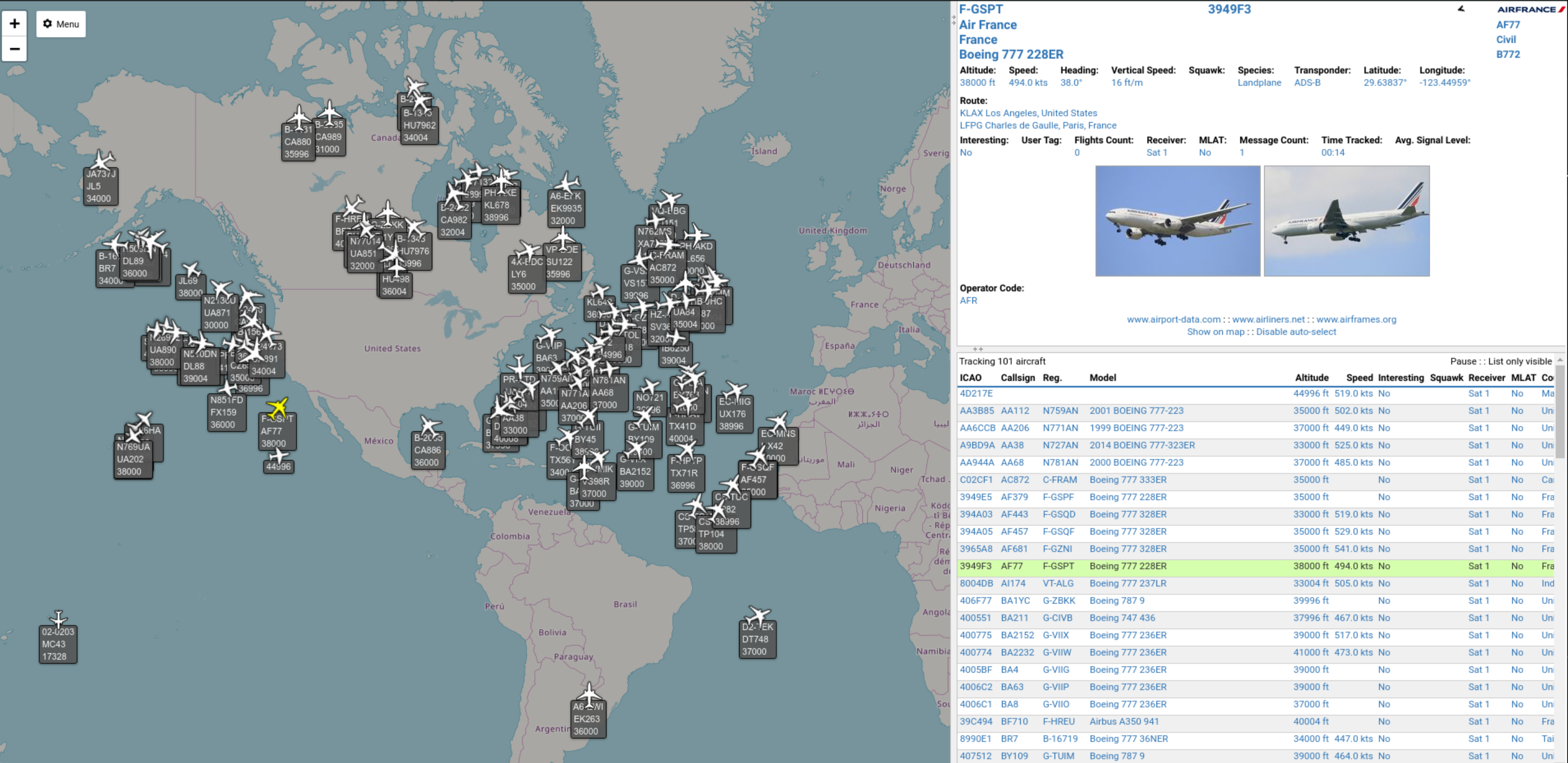Select the BA211 G-CIVB list row

(x=1126, y=617)
